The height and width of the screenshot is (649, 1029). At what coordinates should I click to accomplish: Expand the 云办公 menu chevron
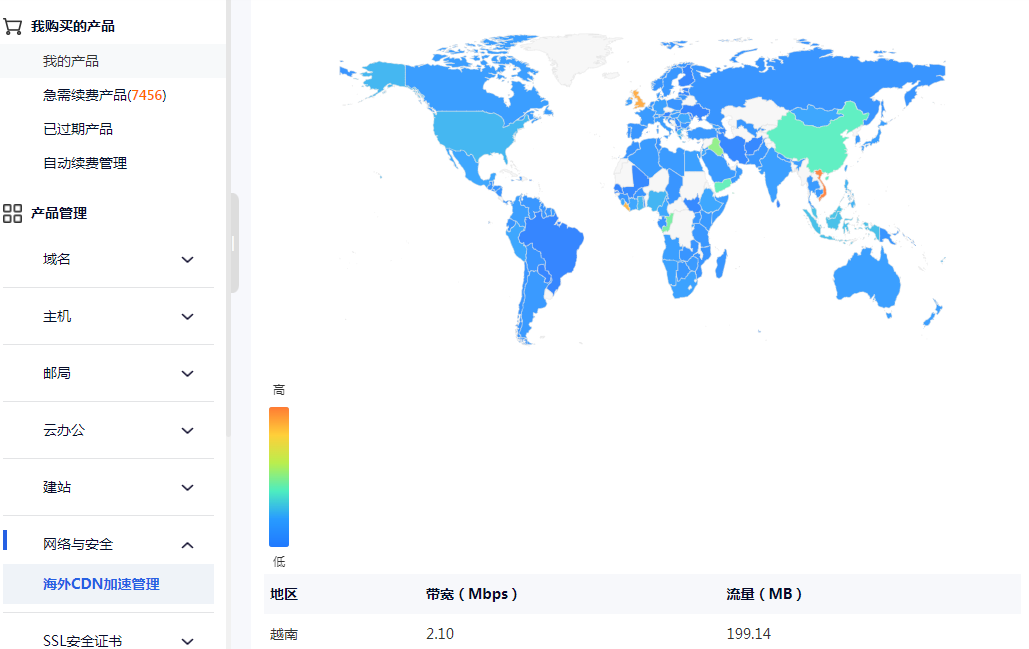click(x=187, y=431)
